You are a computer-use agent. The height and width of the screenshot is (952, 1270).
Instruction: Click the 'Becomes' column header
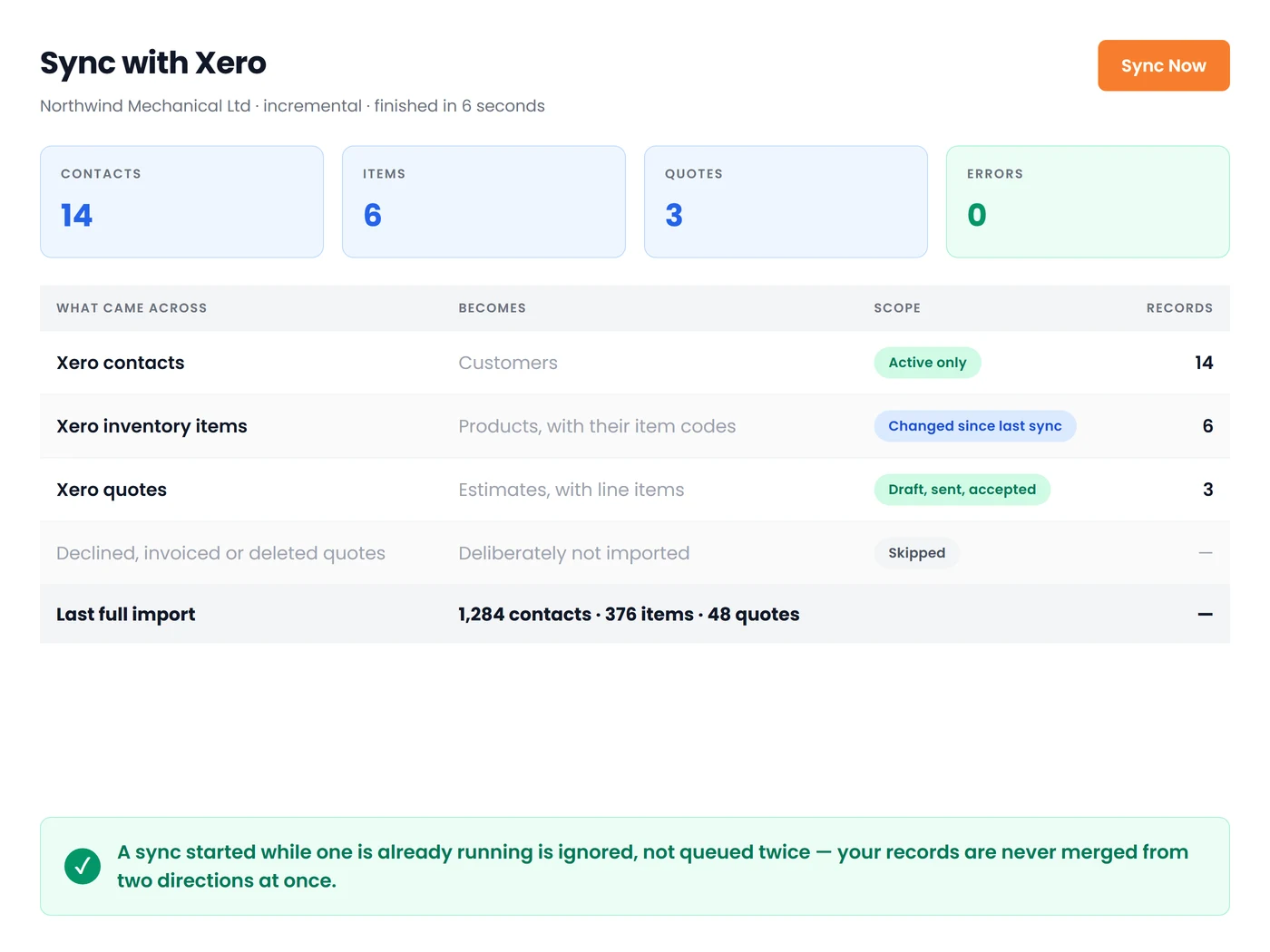point(492,308)
